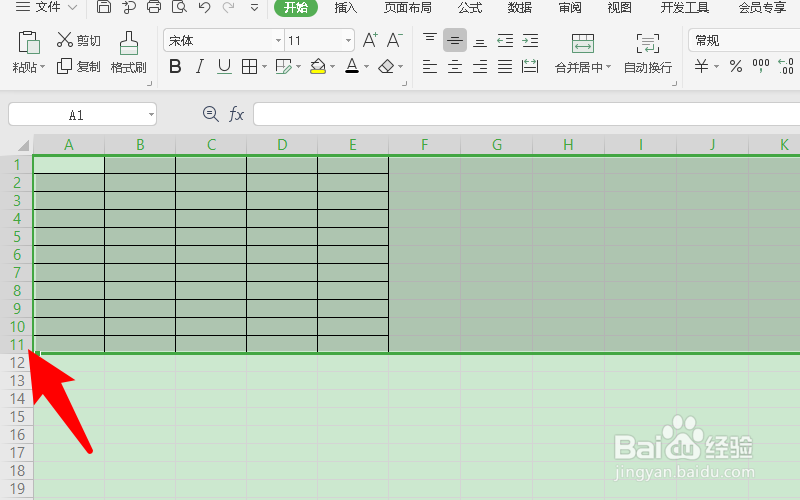Click the font color A icon
800x500 pixels.
pos(352,66)
